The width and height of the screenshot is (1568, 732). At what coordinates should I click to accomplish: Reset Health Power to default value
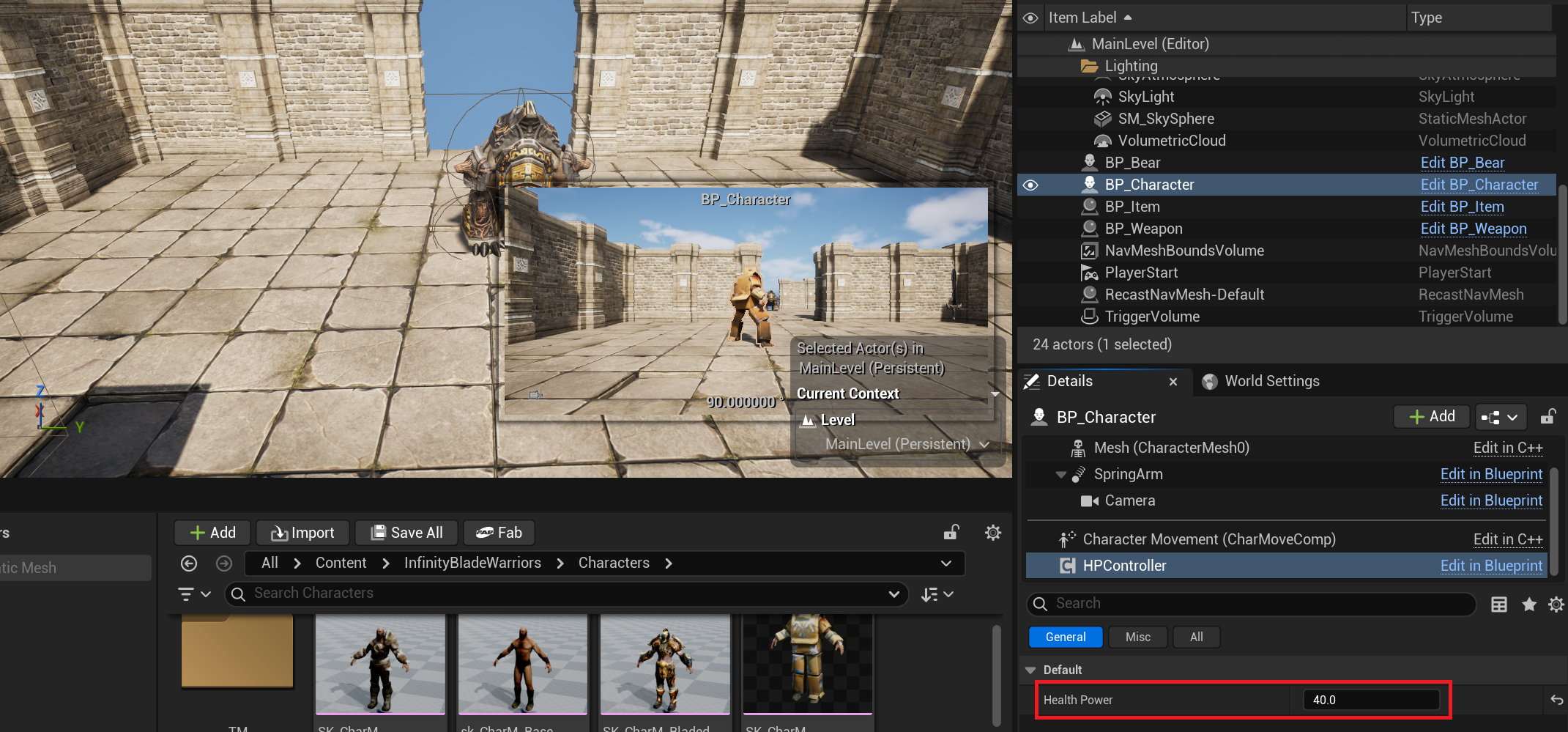pyautogui.click(x=1556, y=700)
